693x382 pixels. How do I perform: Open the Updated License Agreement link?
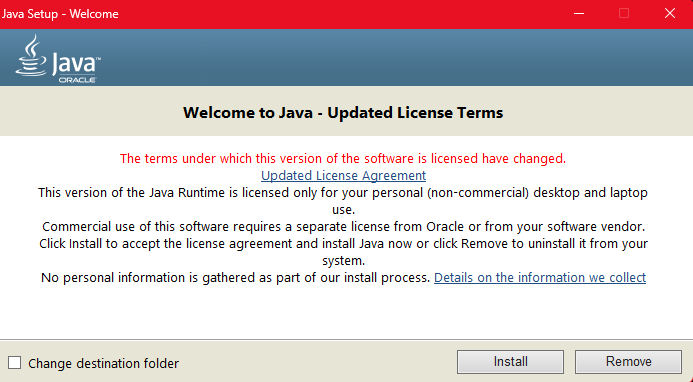click(x=343, y=176)
